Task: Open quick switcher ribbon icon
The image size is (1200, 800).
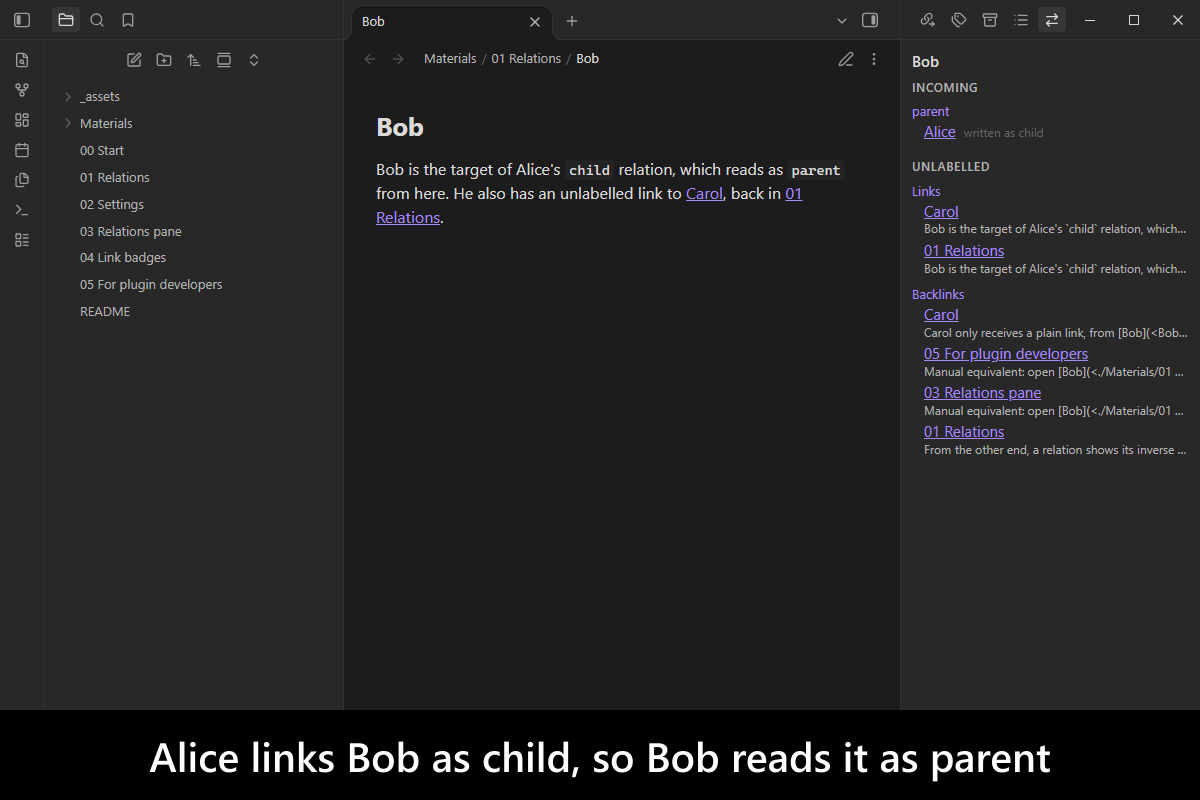Action: click(x=22, y=60)
